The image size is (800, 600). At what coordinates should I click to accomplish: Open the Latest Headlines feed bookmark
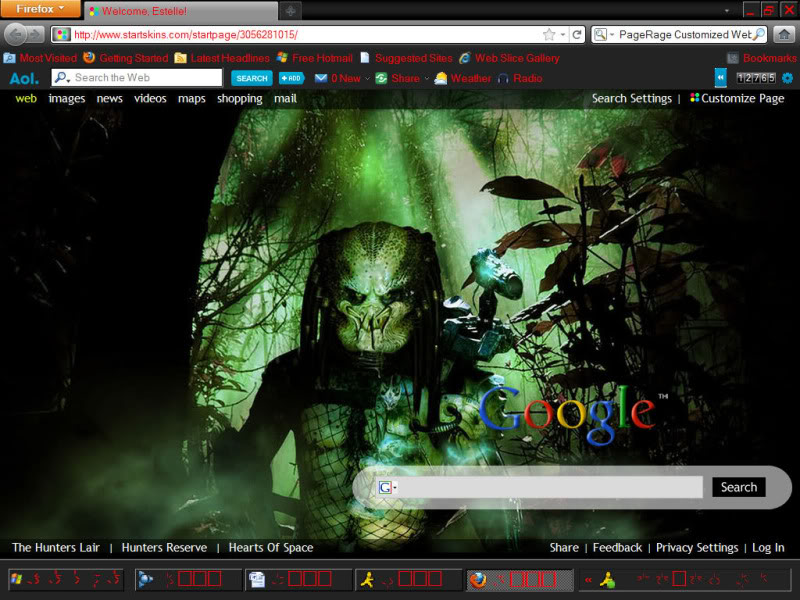pyautogui.click(x=222, y=58)
